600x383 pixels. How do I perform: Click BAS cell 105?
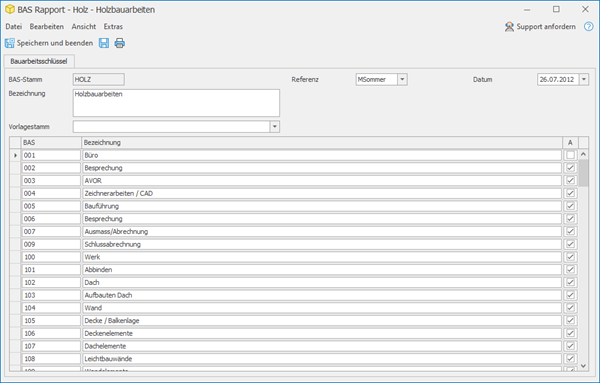pos(51,321)
